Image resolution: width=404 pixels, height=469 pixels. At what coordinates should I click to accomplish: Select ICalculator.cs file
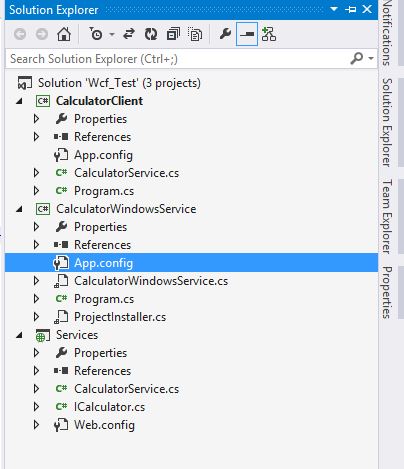point(109,407)
